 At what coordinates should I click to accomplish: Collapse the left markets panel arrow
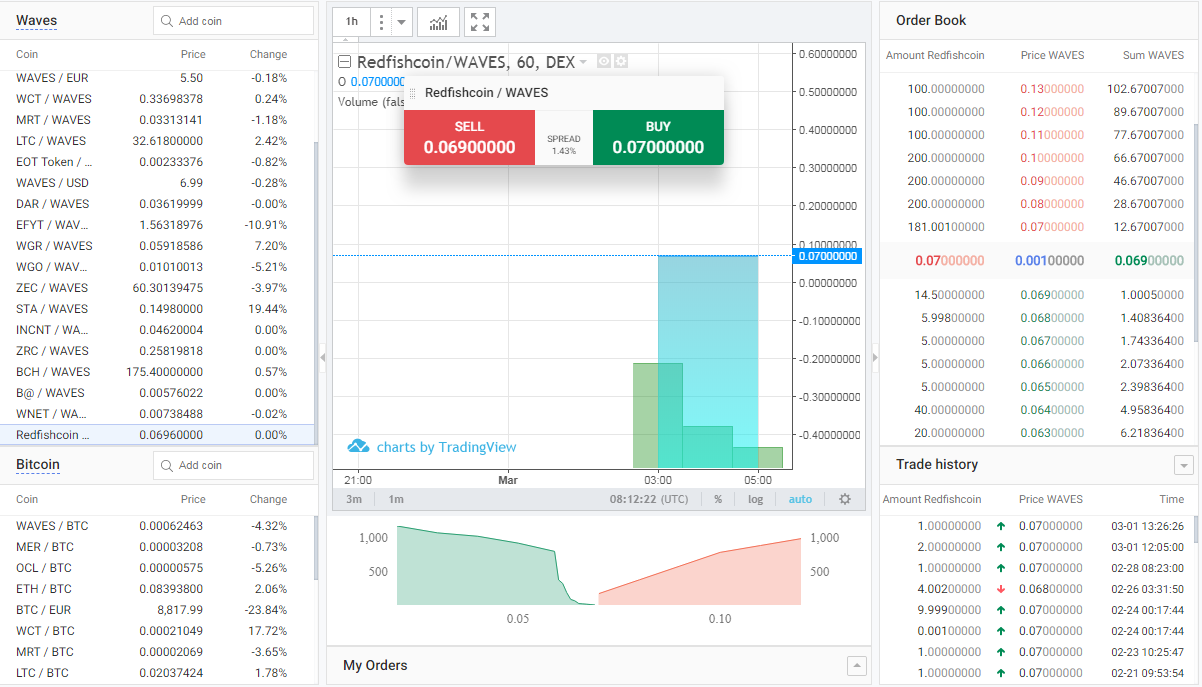tap(322, 357)
